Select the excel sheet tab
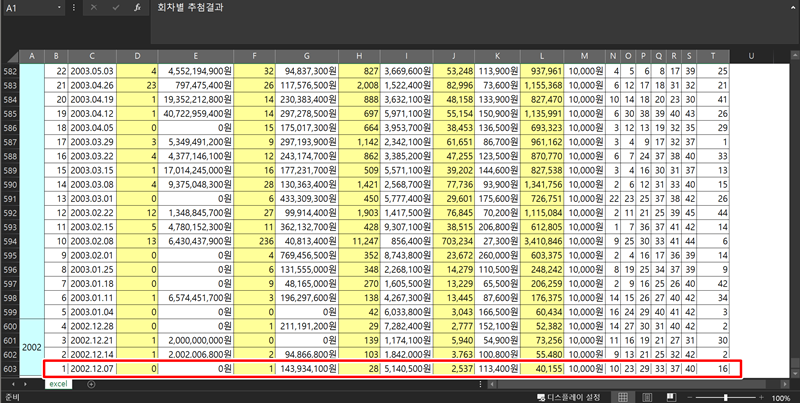Image resolution: width=800 pixels, height=403 pixels. 58,384
